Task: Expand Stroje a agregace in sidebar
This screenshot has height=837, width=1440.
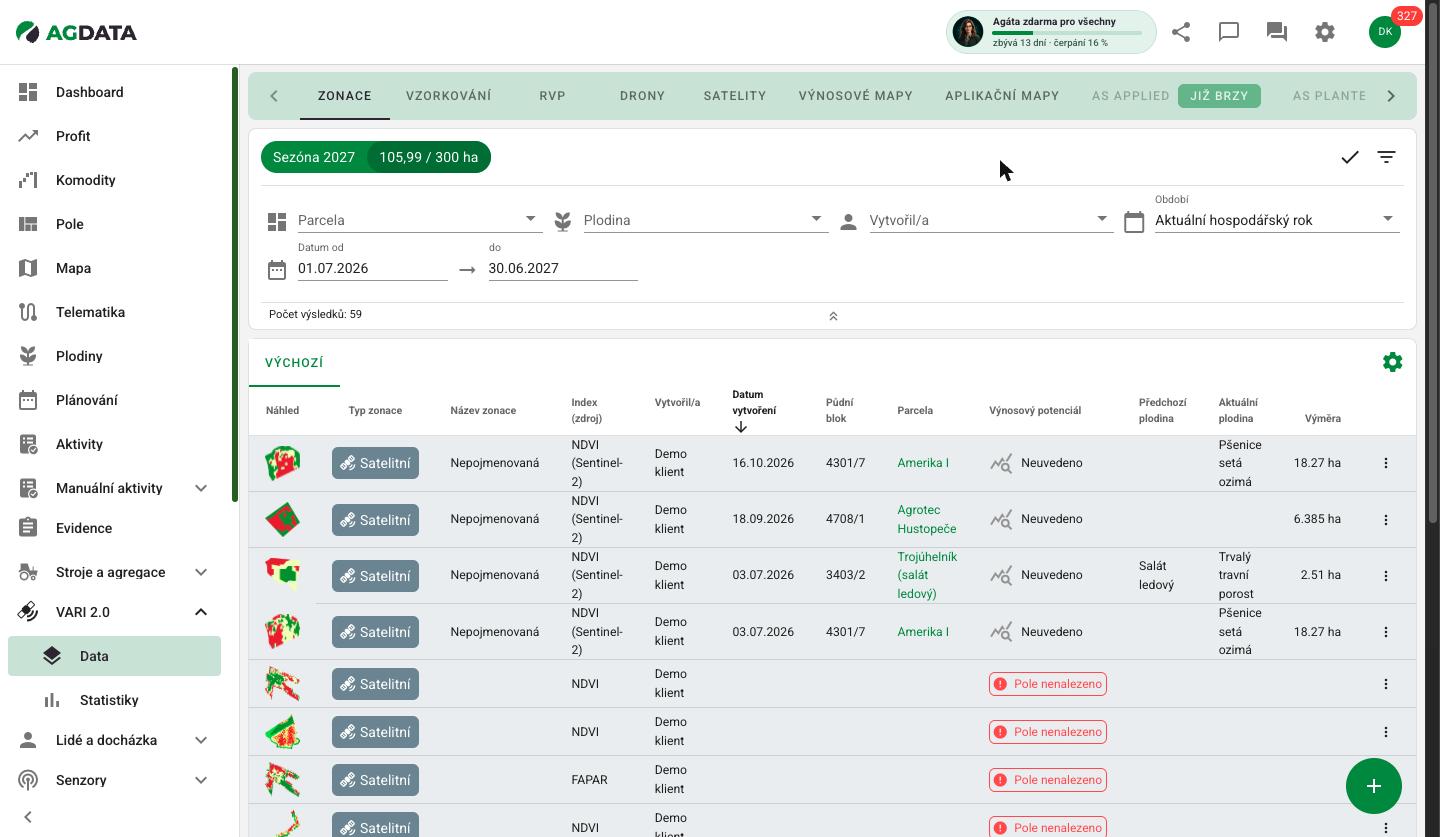Action: pos(201,572)
